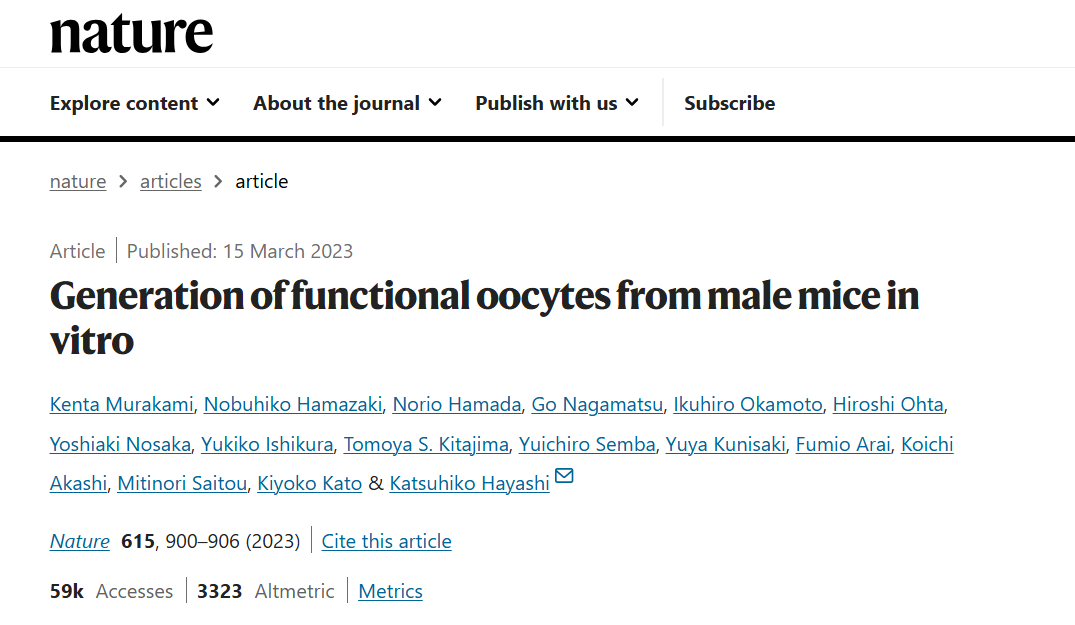Expand the Explore content dropdown
The width and height of the screenshot is (1075, 625).
135,103
